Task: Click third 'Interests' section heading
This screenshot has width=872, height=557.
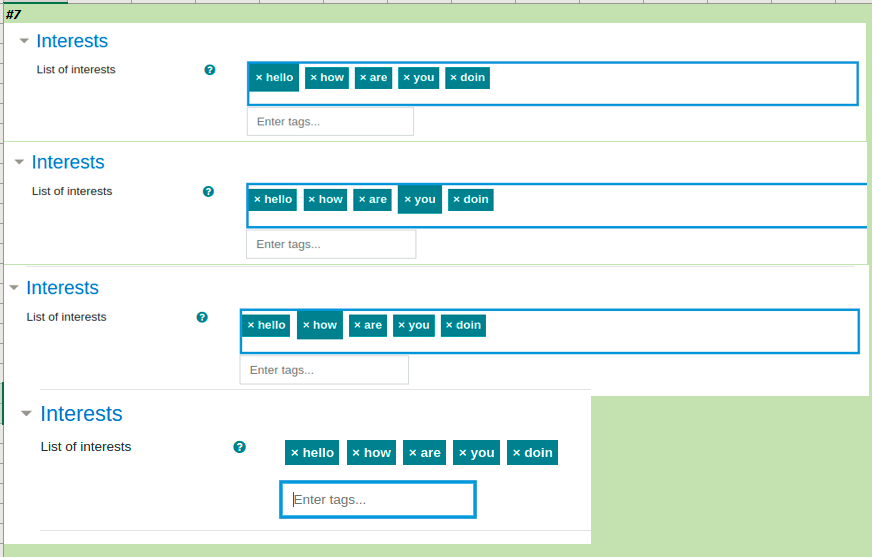Action: pos(62,287)
